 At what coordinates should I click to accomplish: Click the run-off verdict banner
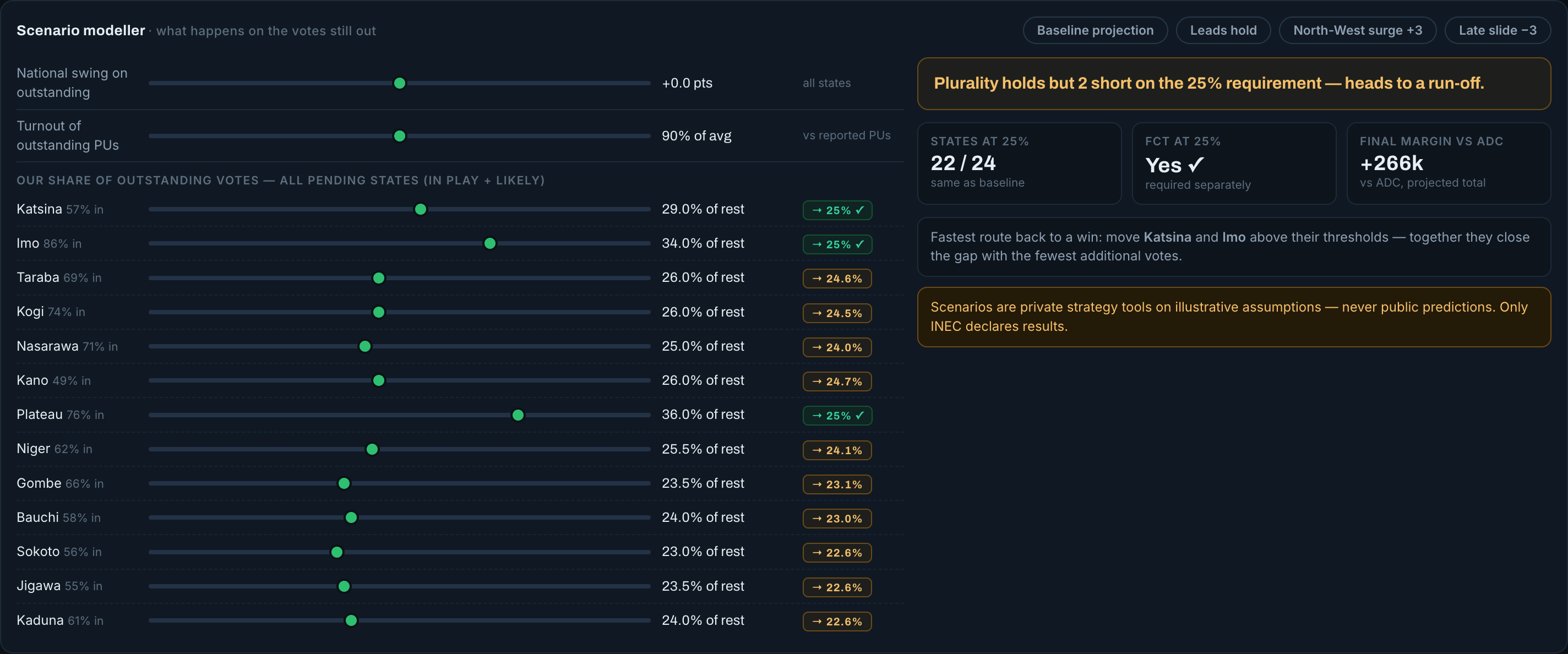(1234, 84)
